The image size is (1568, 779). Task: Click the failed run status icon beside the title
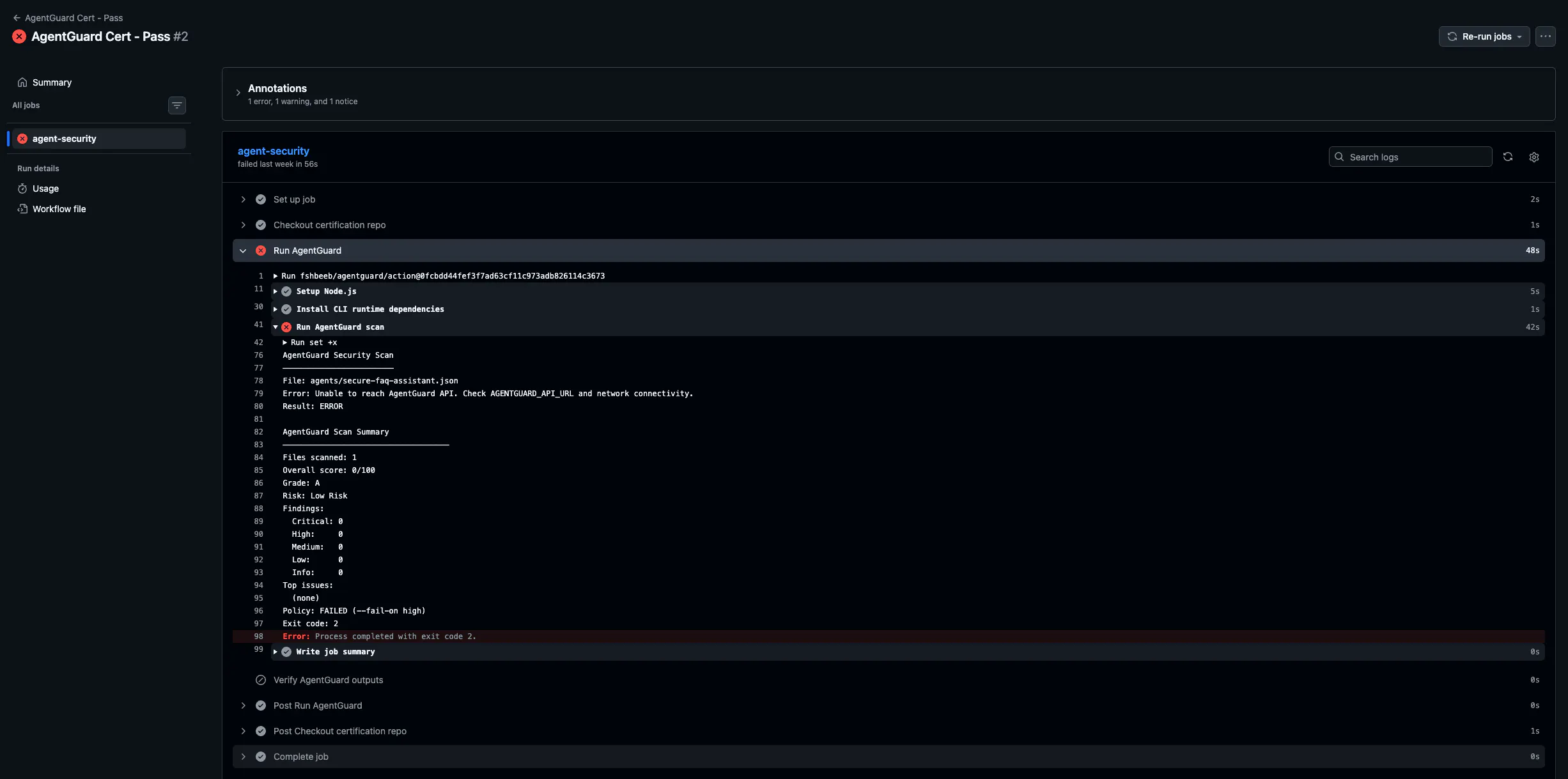(x=19, y=36)
